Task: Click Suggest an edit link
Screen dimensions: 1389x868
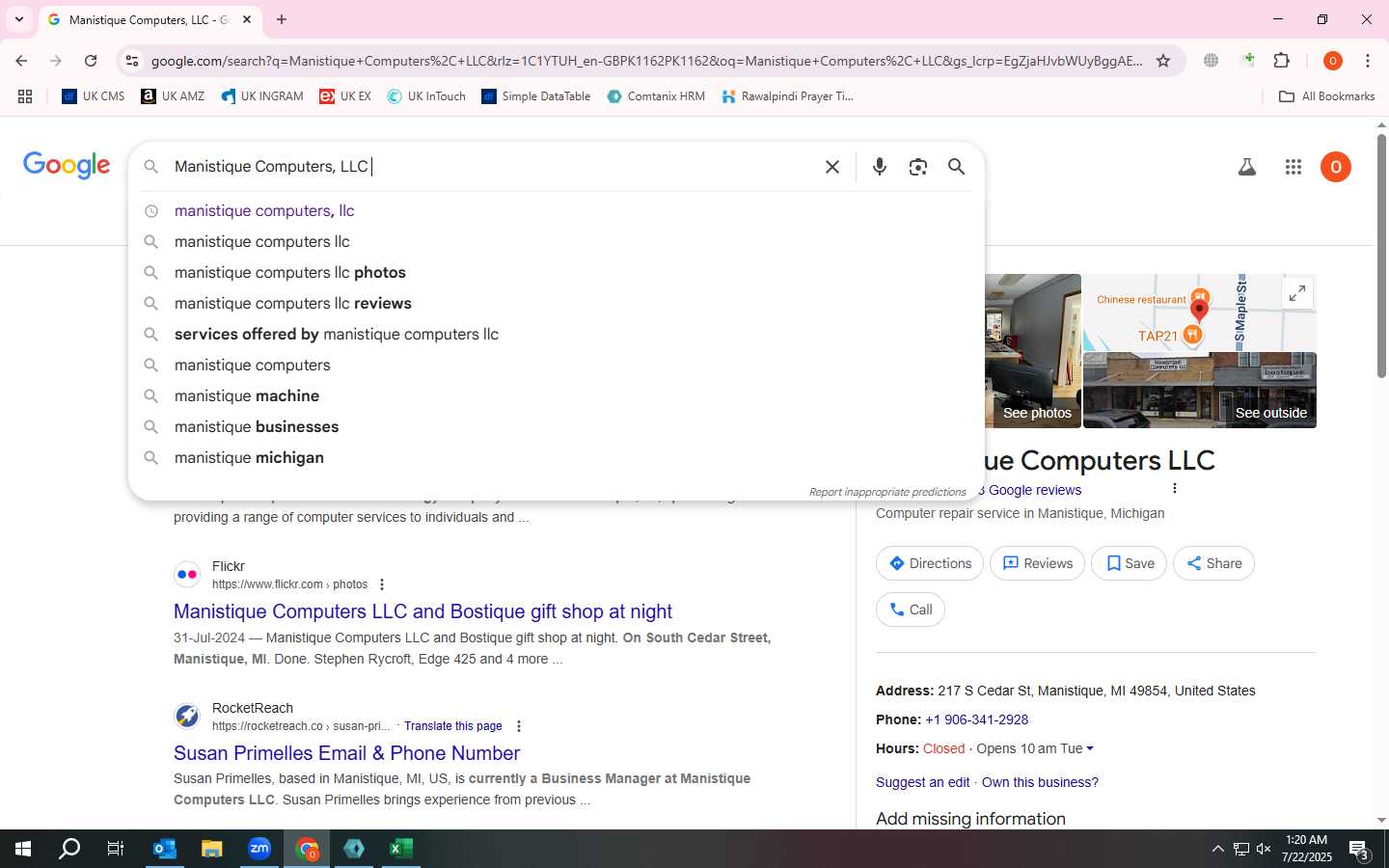Action: coord(923,782)
